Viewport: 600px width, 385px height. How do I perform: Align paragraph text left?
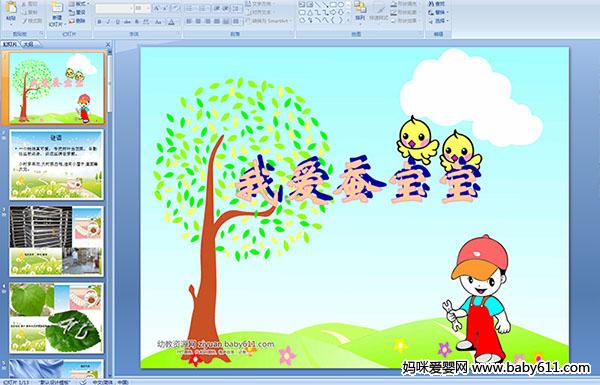point(189,21)
